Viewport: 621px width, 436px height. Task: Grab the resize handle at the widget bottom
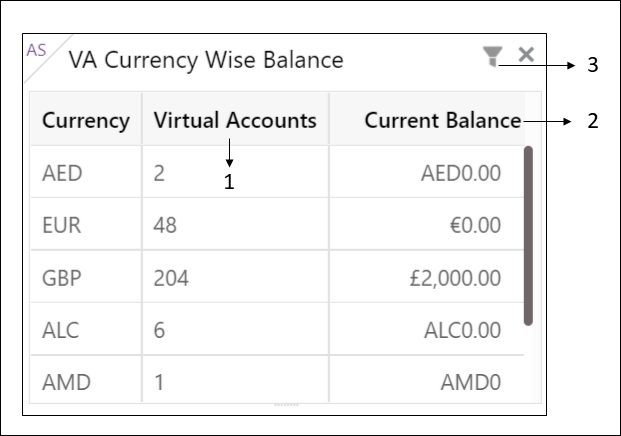[286, 405]
